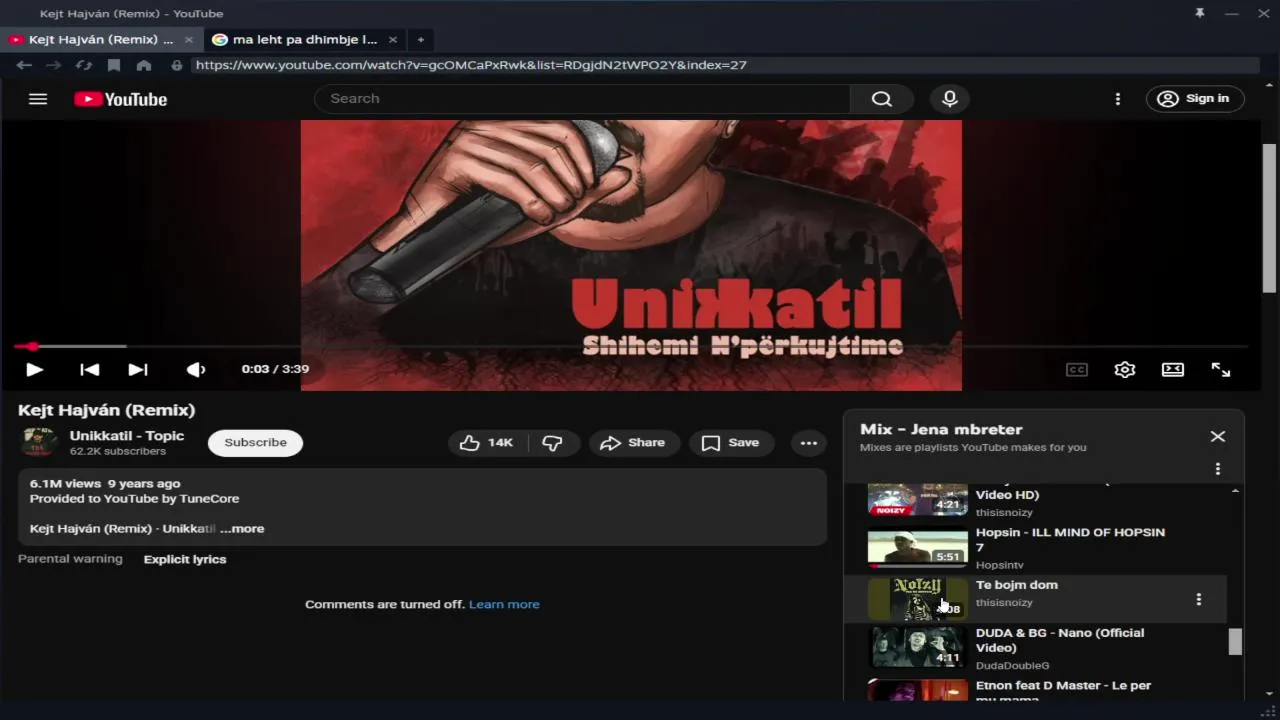Viewport: 1280px width, 720px height.
Task: Play Te bojm dom by thisisnoizy
Action: 1035,599
